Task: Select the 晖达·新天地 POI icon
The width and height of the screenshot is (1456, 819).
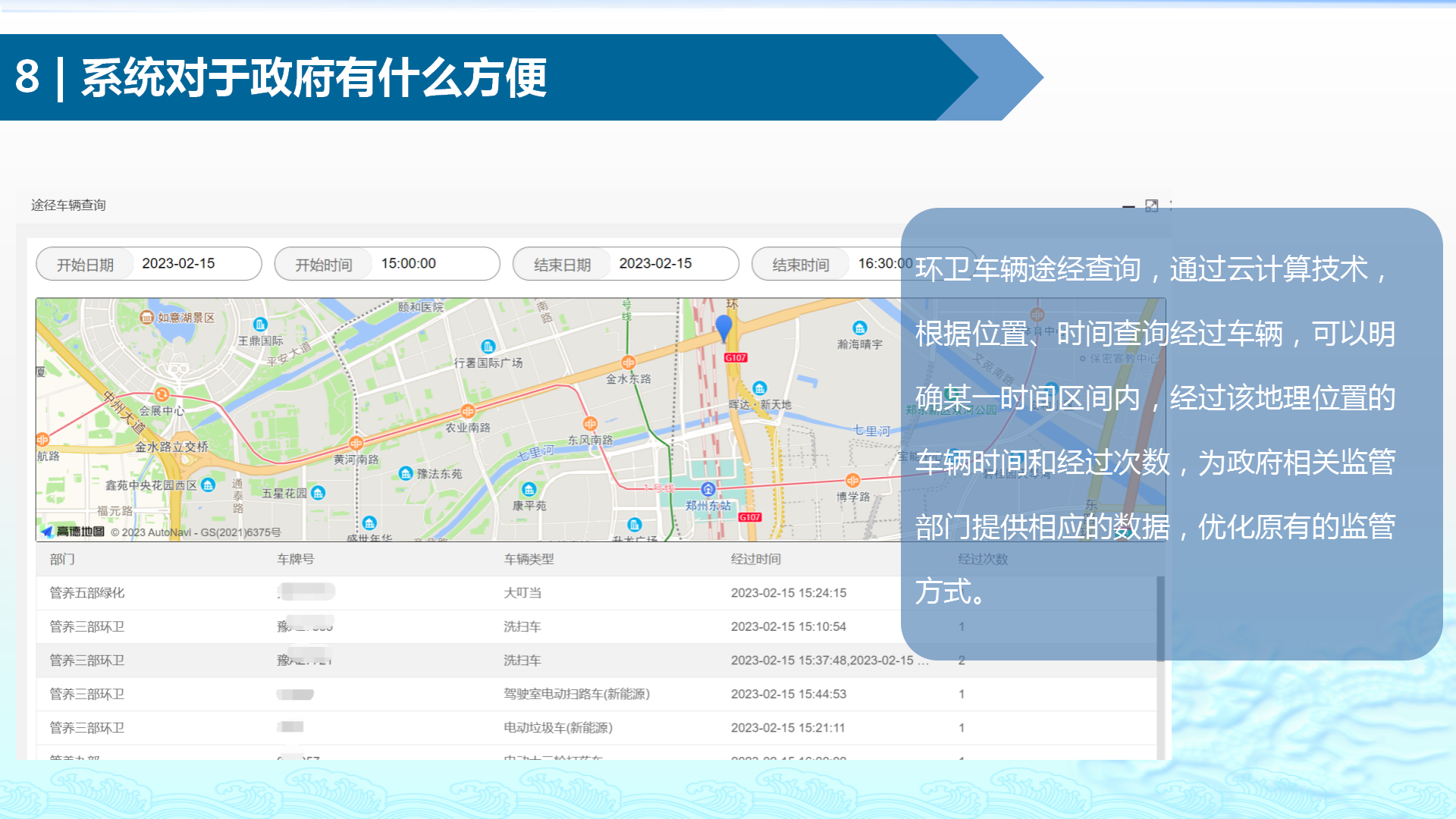Action: (760, 388)
